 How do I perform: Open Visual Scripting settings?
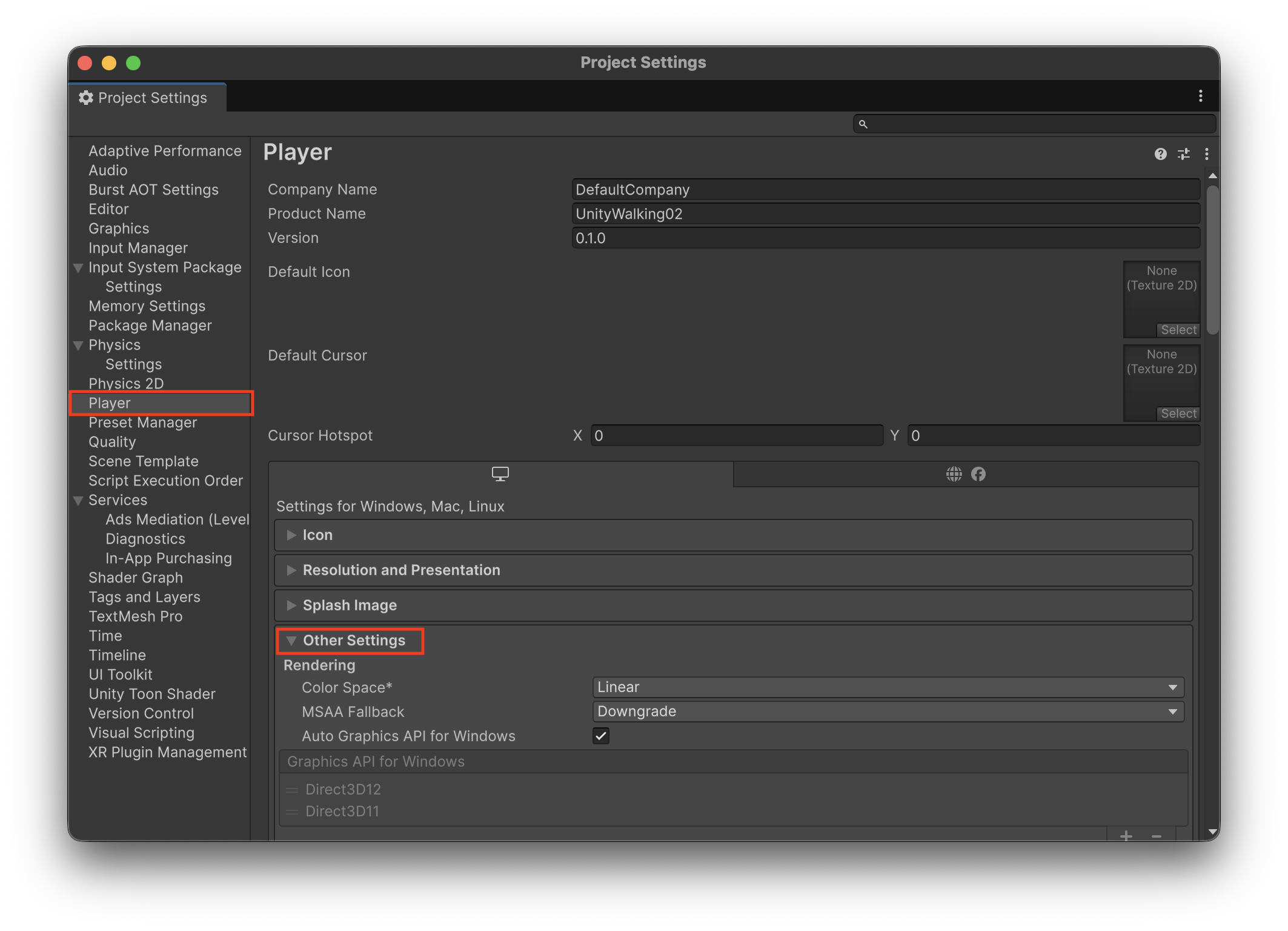point(141,733)
